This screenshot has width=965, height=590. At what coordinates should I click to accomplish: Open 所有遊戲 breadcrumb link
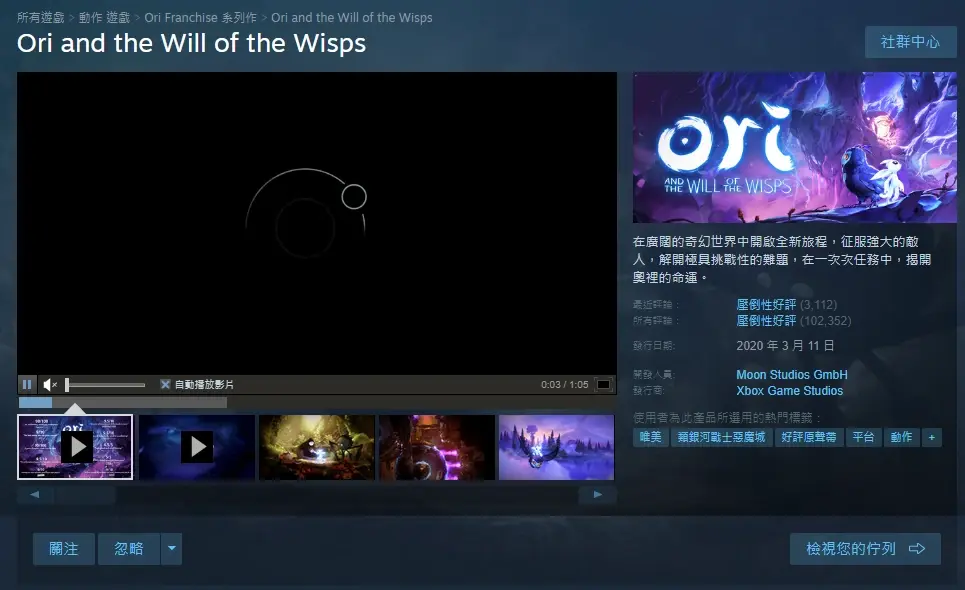click(x=41, y=18)
